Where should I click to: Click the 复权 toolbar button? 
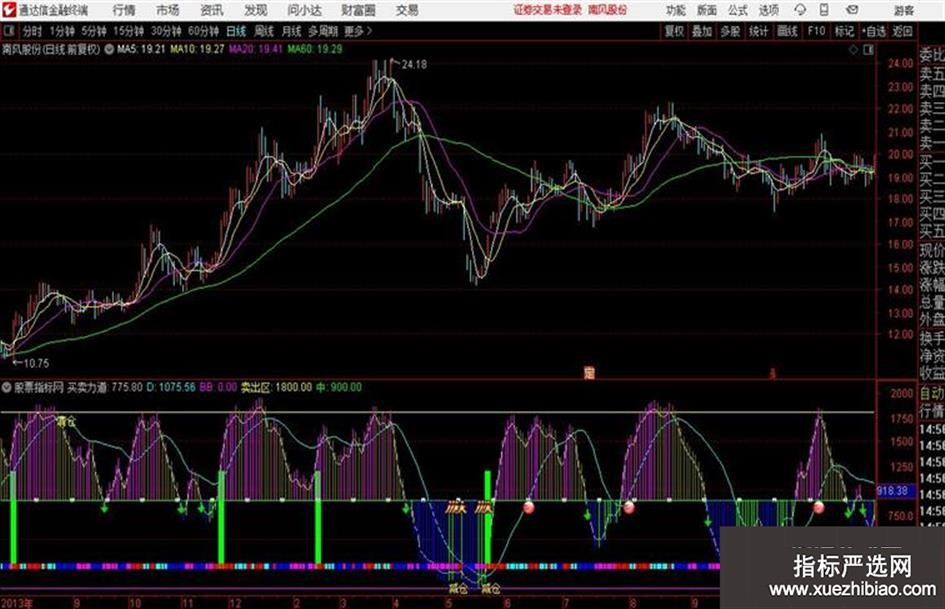[674, 31]
